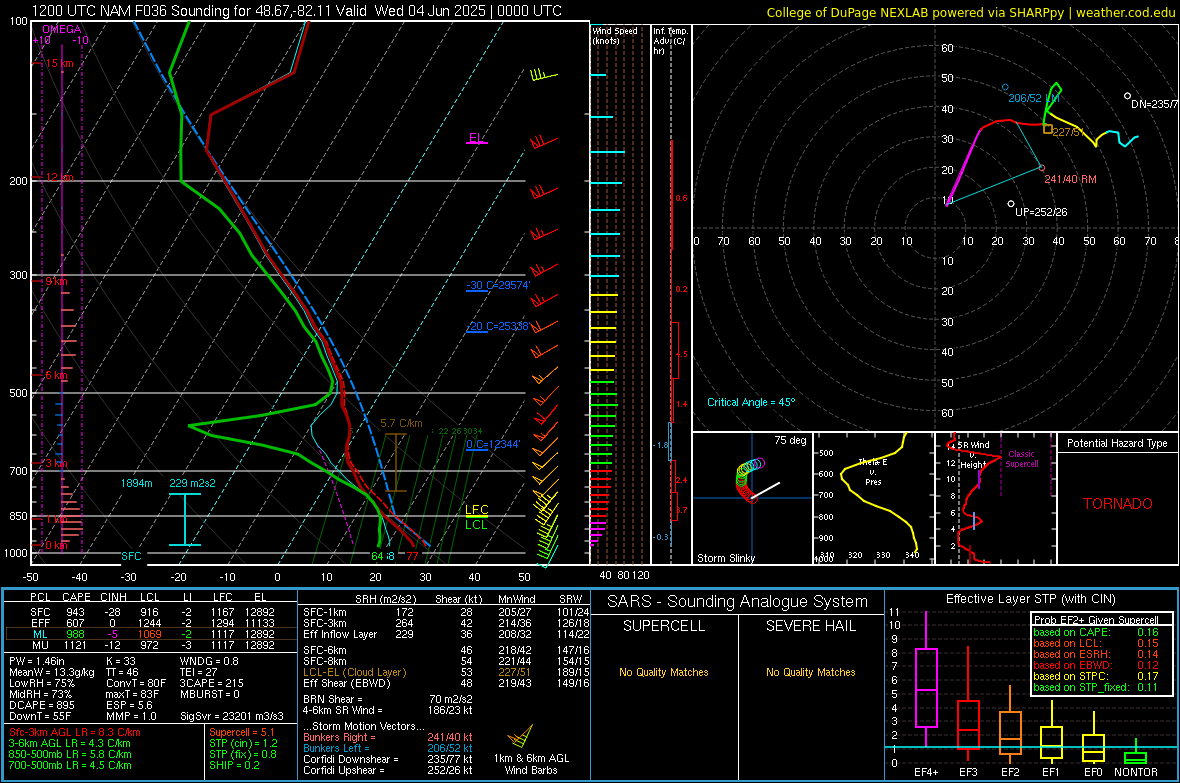Select the 'LFC' level label
This screenshot has width=1180, height=783.
click(476, 510)
